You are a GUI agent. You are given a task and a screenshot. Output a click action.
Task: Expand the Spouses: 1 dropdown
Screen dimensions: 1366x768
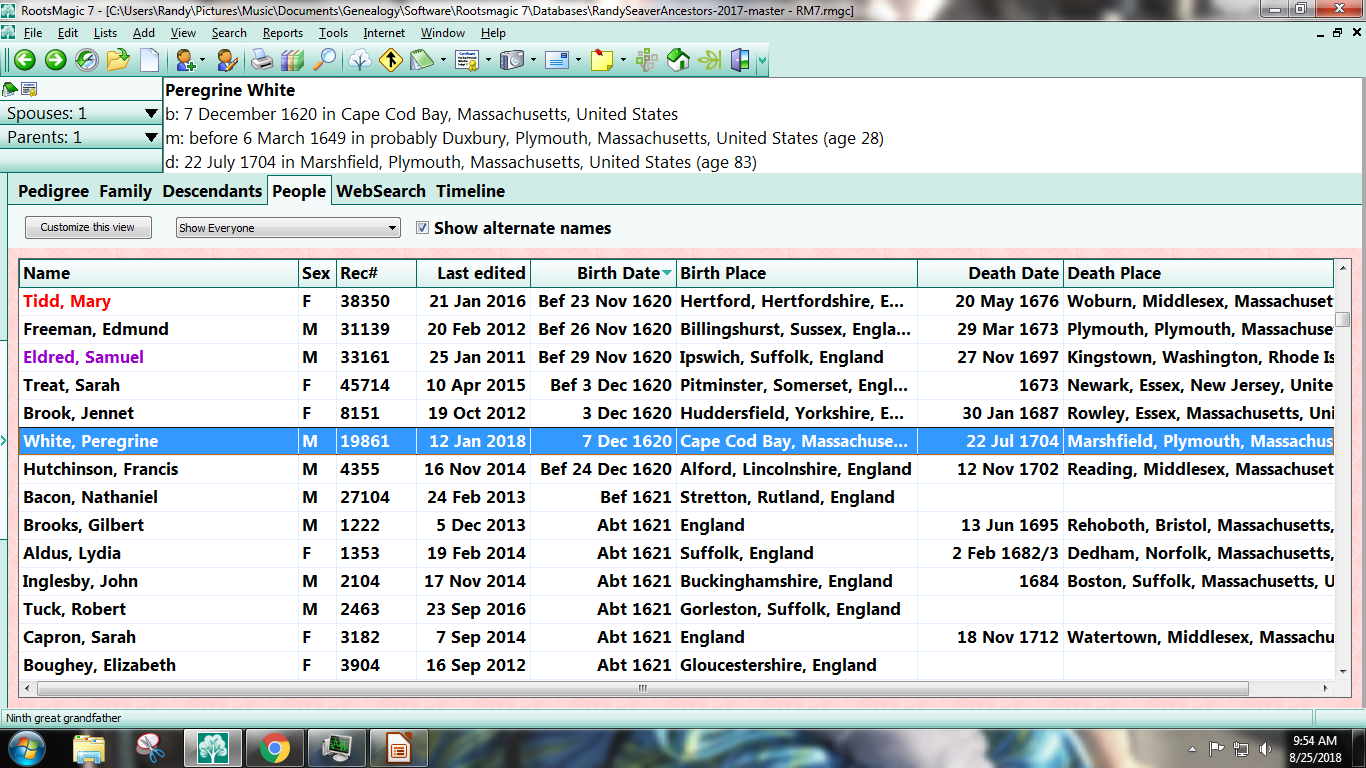[x=151, y=114]
